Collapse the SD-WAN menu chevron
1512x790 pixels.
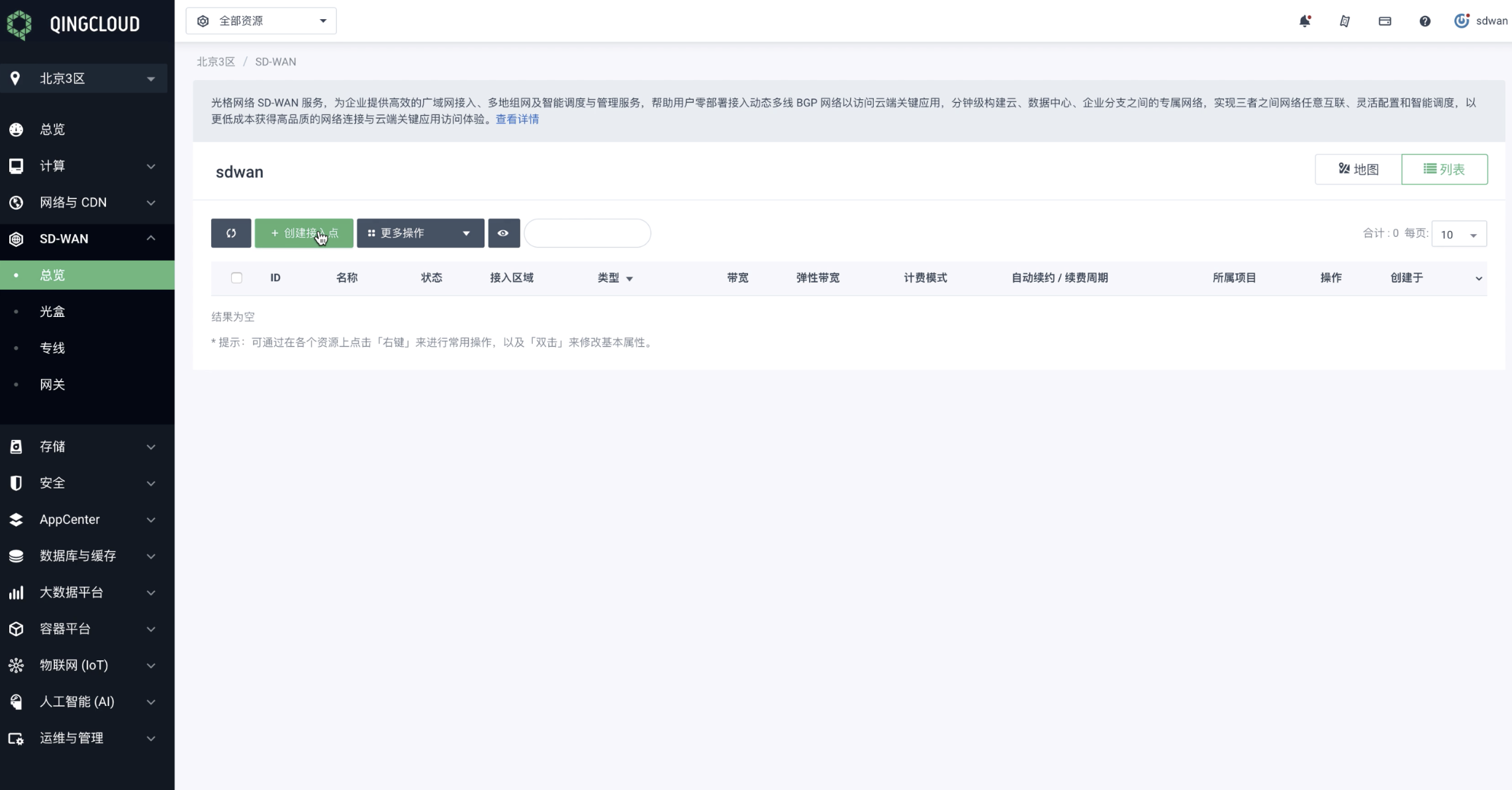coord(151,238)
